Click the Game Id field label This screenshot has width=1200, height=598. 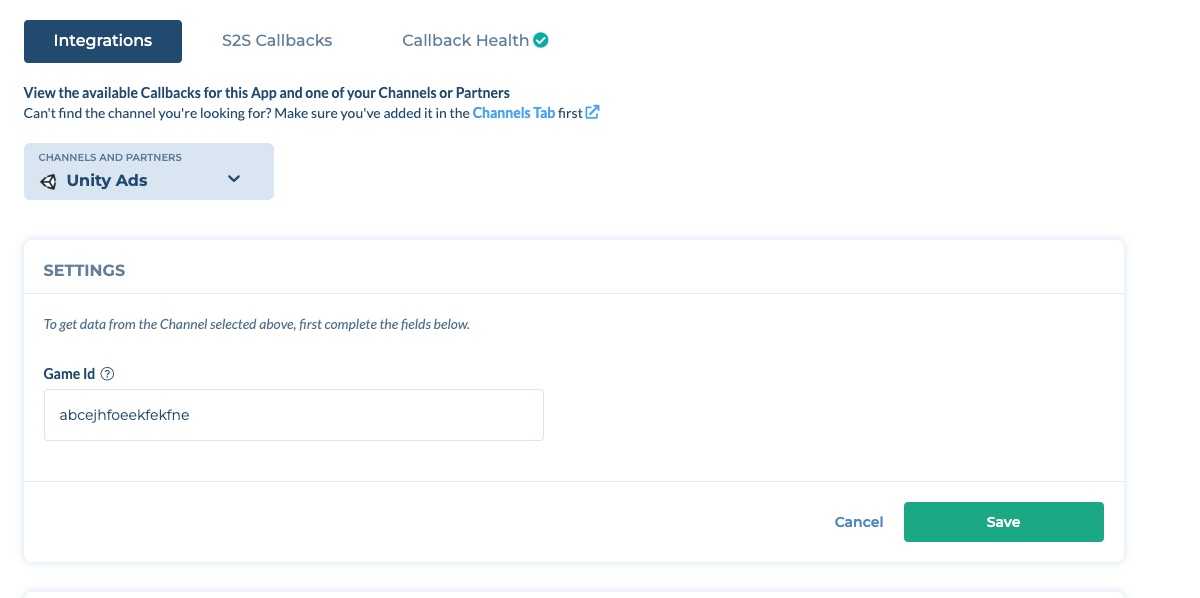69,374
